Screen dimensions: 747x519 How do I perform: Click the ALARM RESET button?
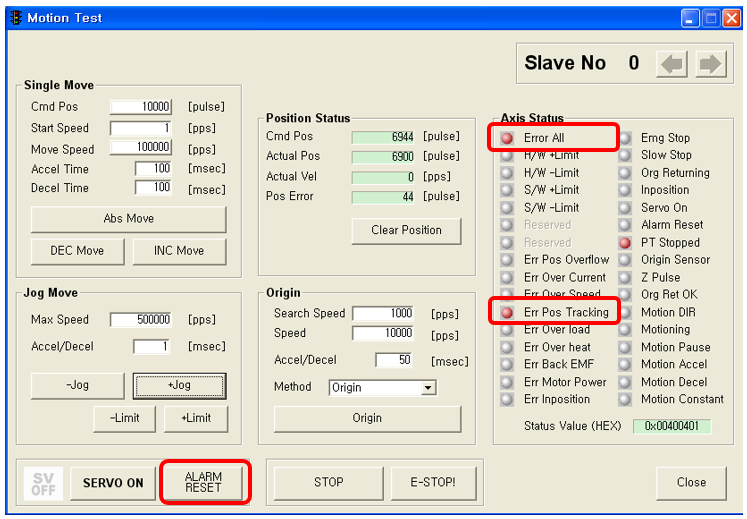203,482
